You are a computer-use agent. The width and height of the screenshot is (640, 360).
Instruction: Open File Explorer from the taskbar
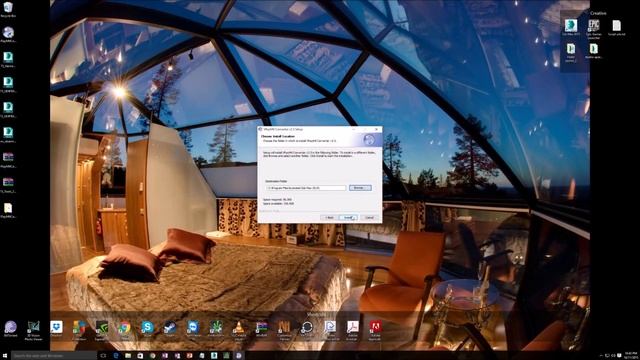pos(128,356)
